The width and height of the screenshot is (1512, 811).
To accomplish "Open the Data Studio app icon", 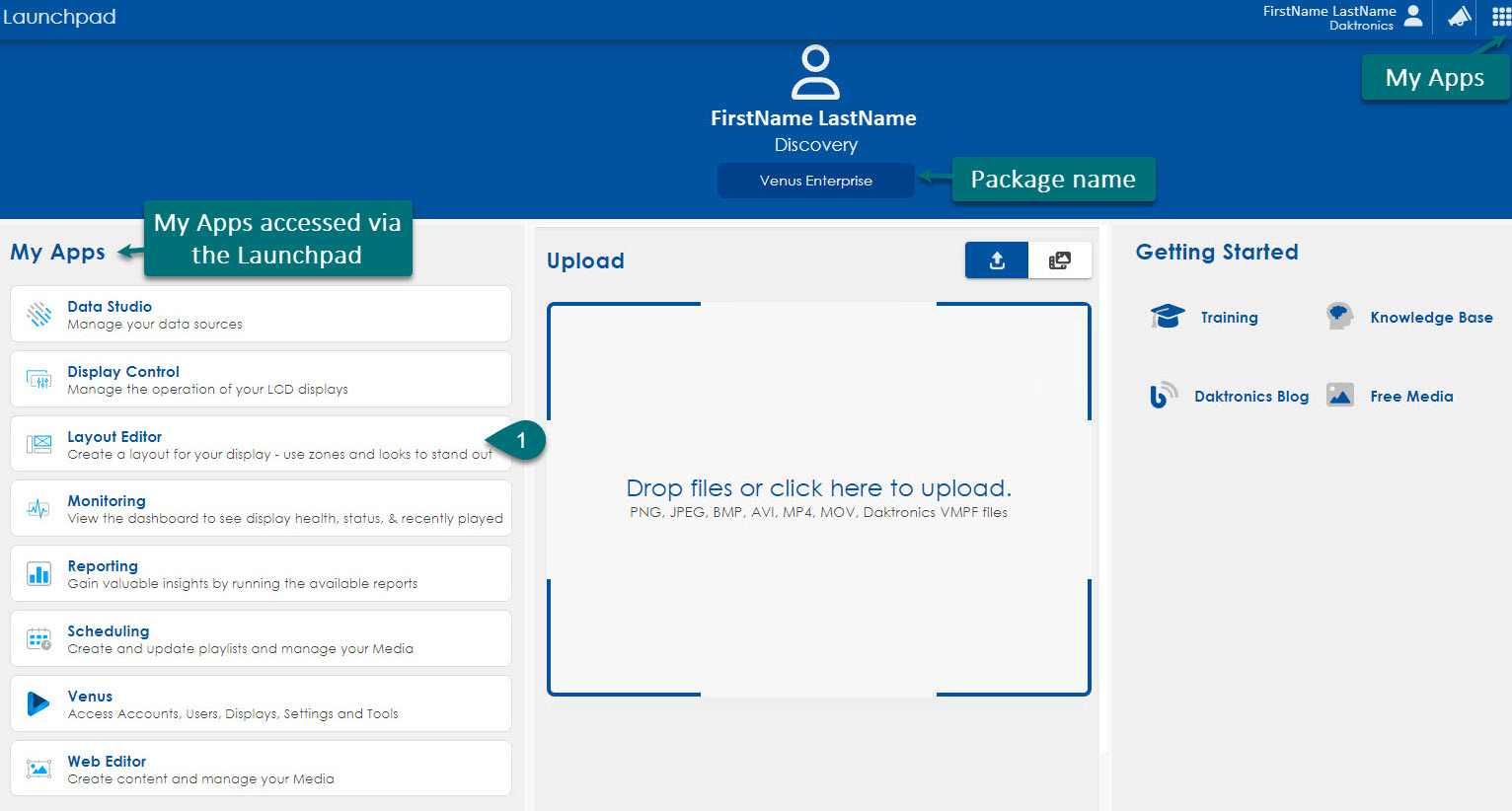I will 38,314.
